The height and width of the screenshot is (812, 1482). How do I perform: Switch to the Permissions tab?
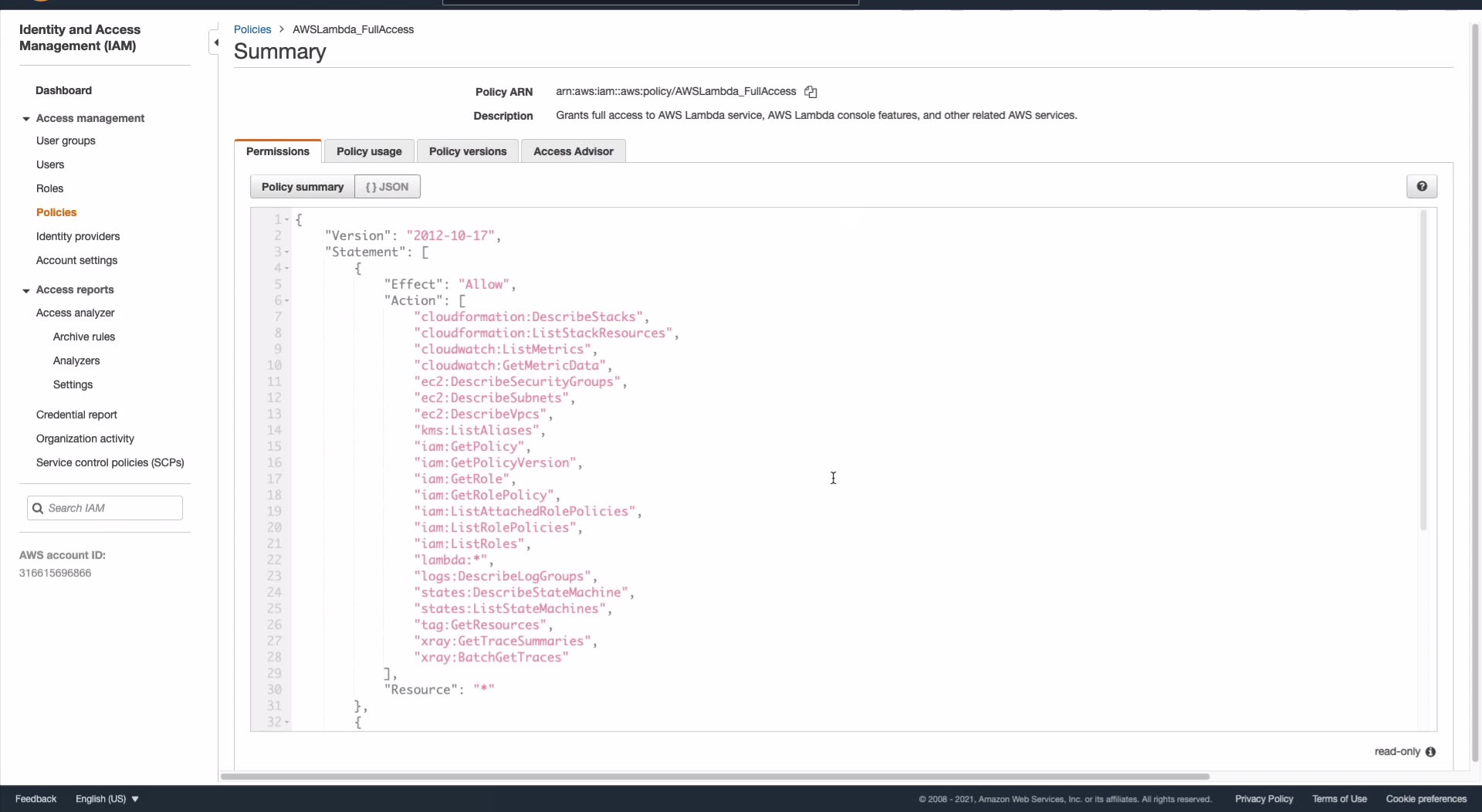point(278,151)
